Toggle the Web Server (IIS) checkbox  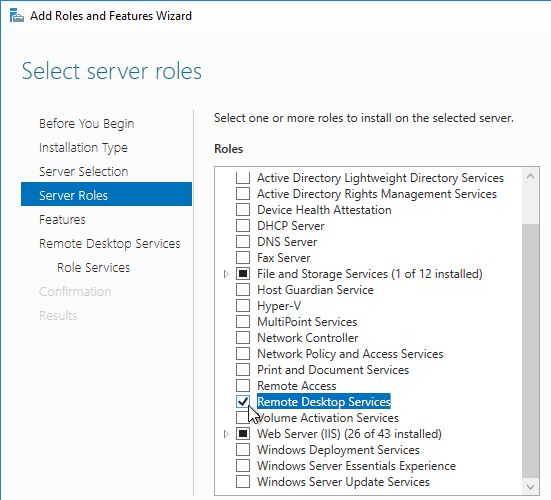pyautogui.click(x=243, y=433)
